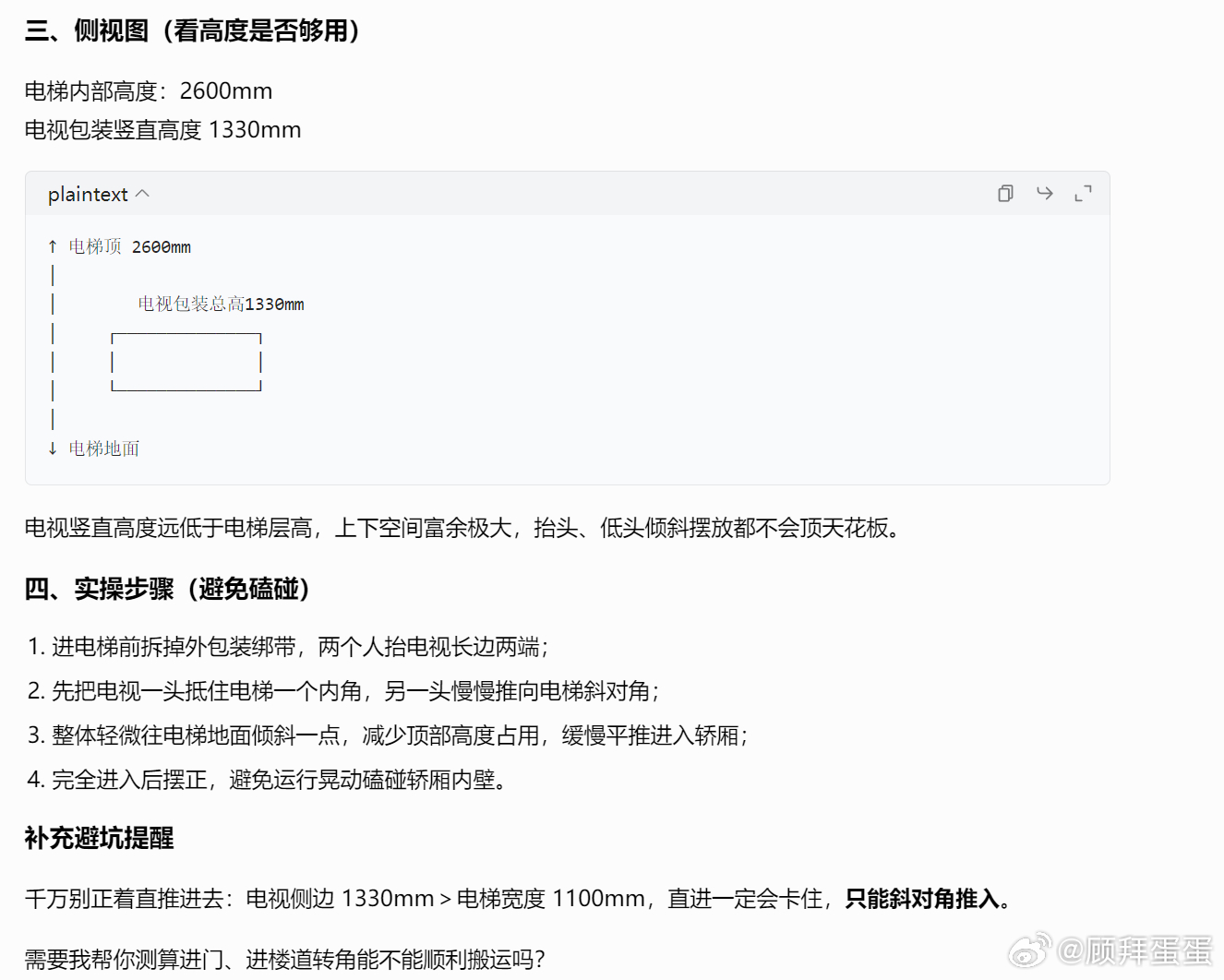1224x980 pixels.
Task: Copy the plaintext code block contents
Action: click(x=1005, y=193)
